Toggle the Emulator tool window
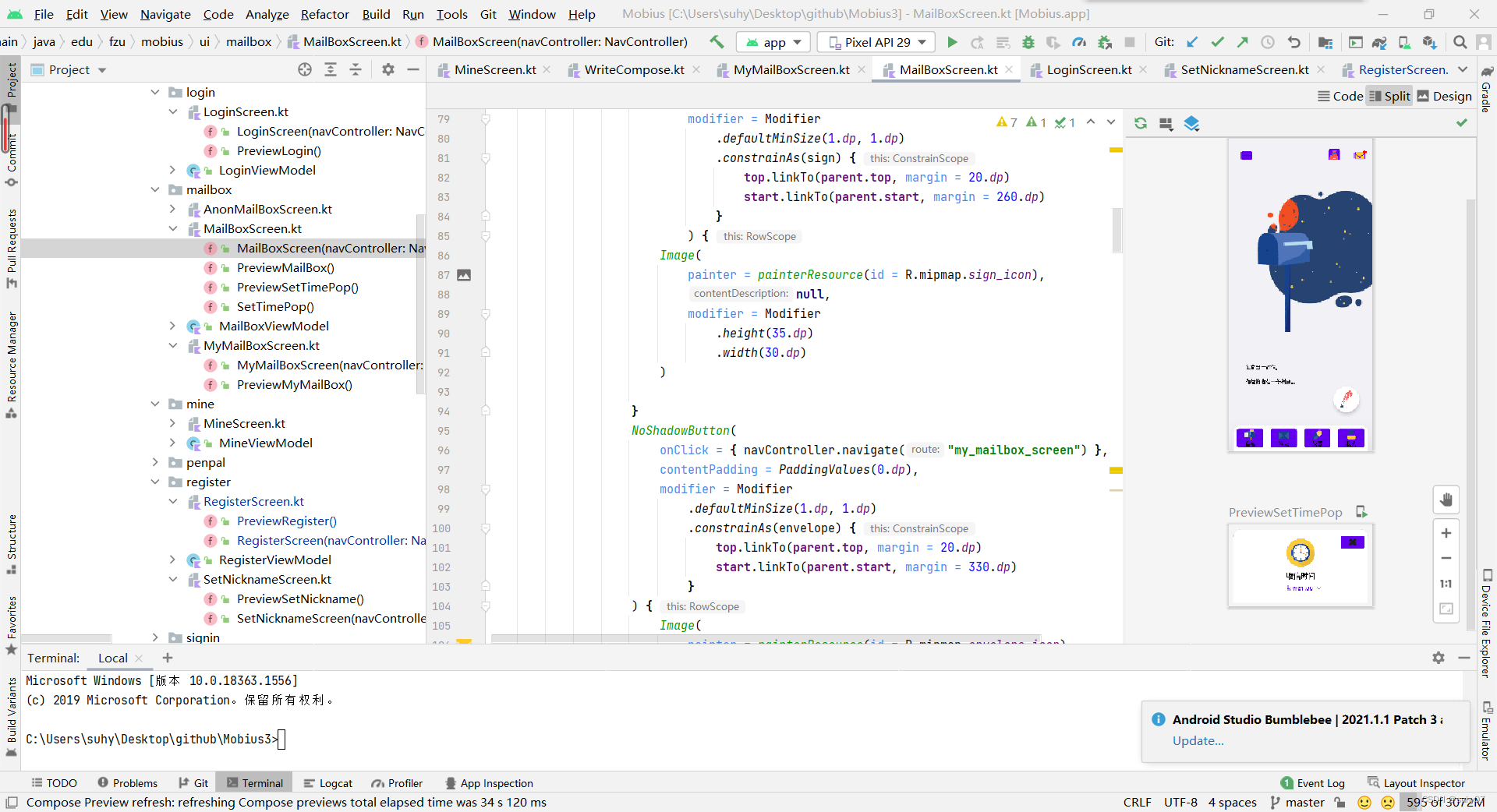The image size is (1497, 812). tap(1486, 731)
